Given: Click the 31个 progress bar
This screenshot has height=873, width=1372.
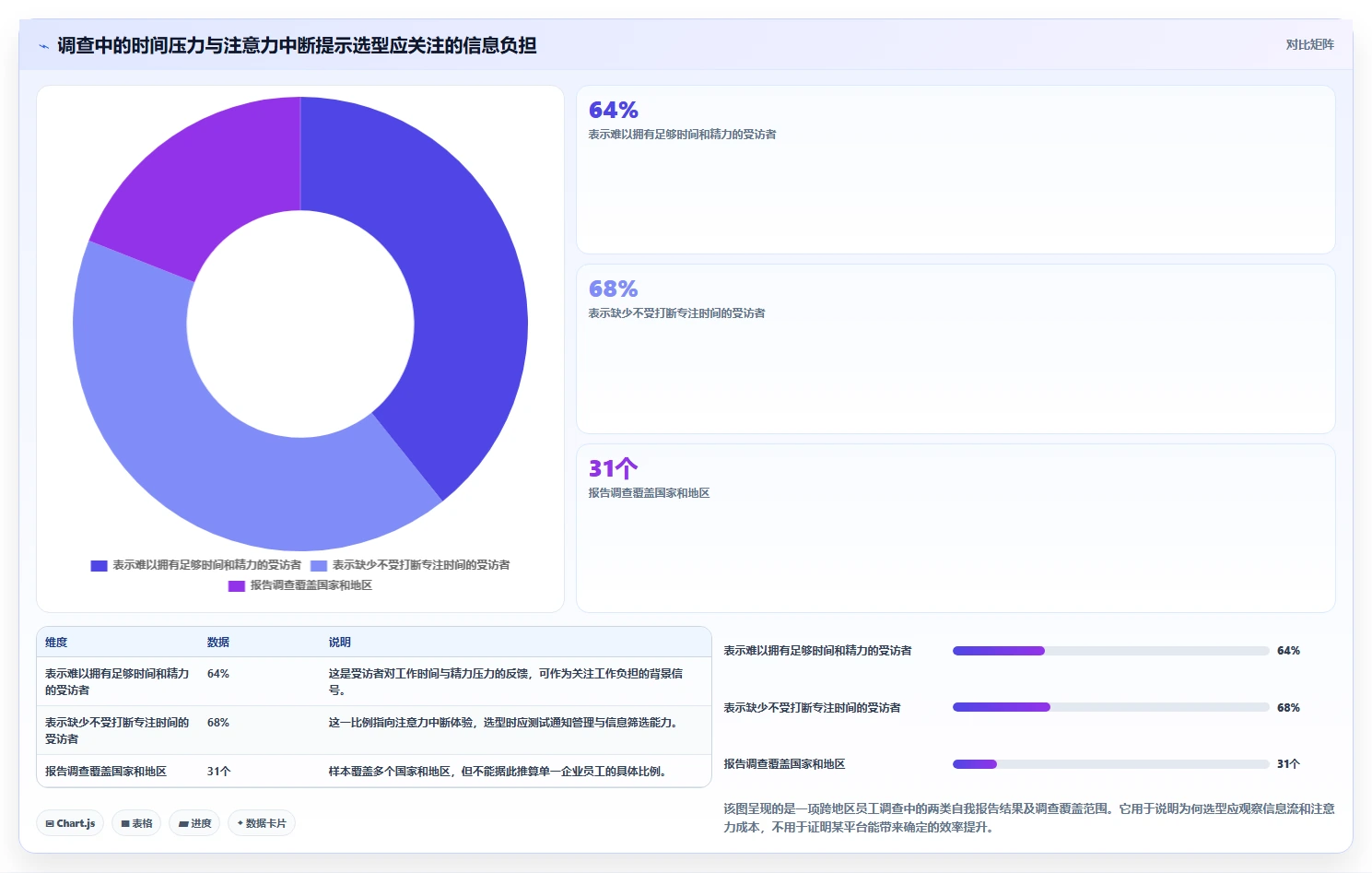Looking at the screenshot, I should [x=1110, y=764].
